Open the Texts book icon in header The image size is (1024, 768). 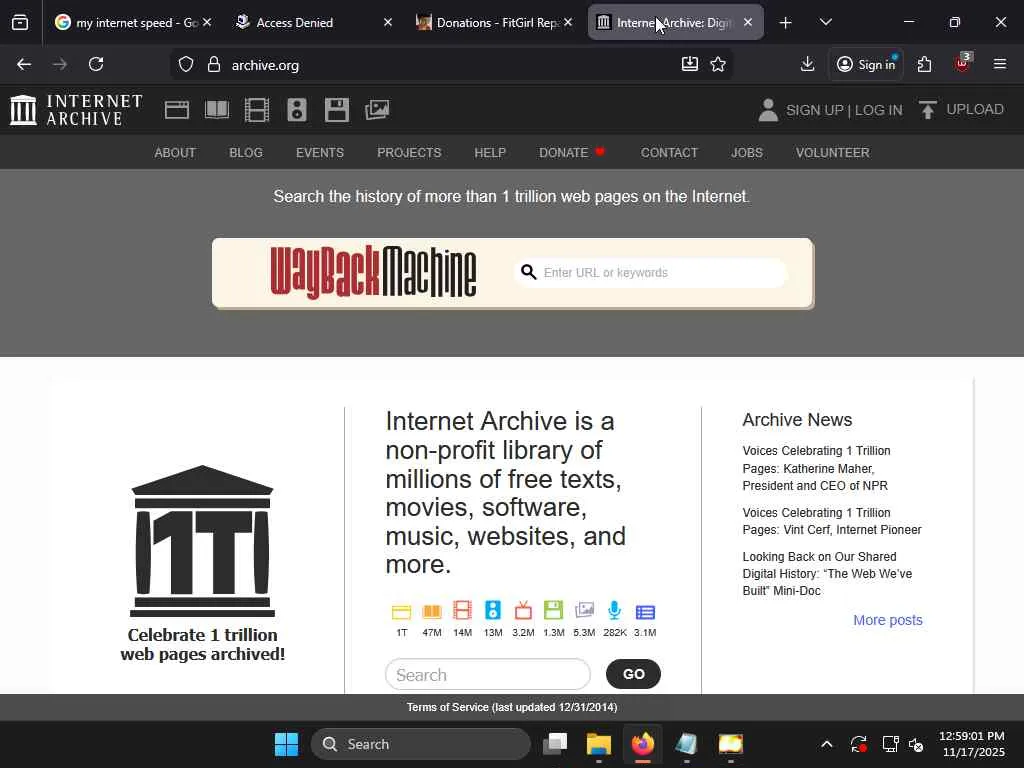pos(217,110)
